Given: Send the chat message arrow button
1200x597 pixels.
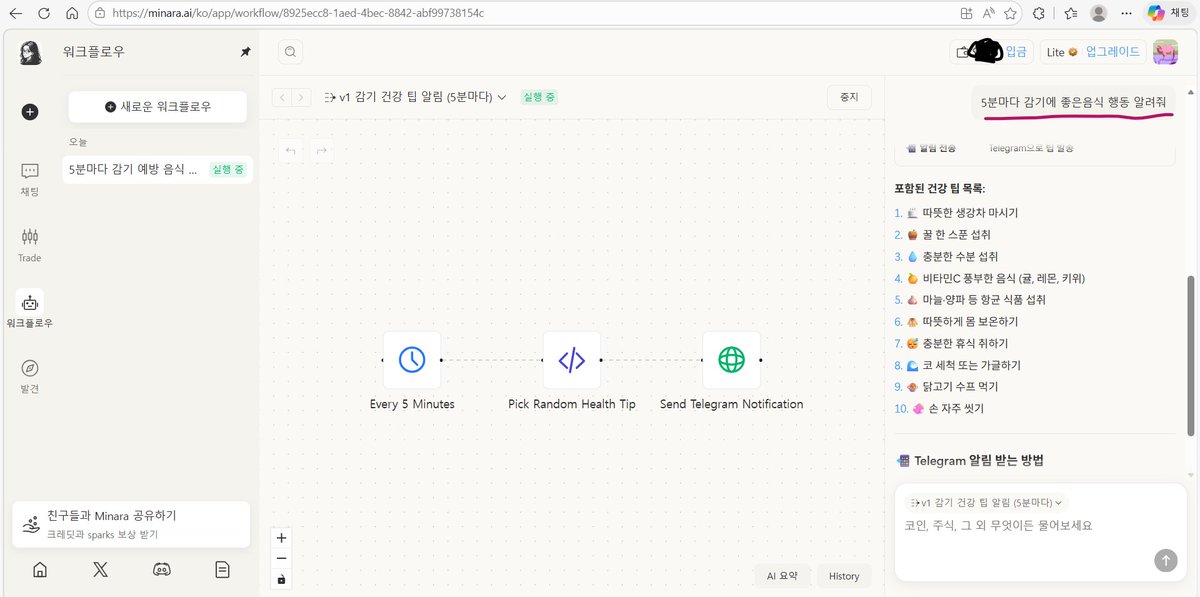Looking at the screenshot, I should tap(1166, 560).
